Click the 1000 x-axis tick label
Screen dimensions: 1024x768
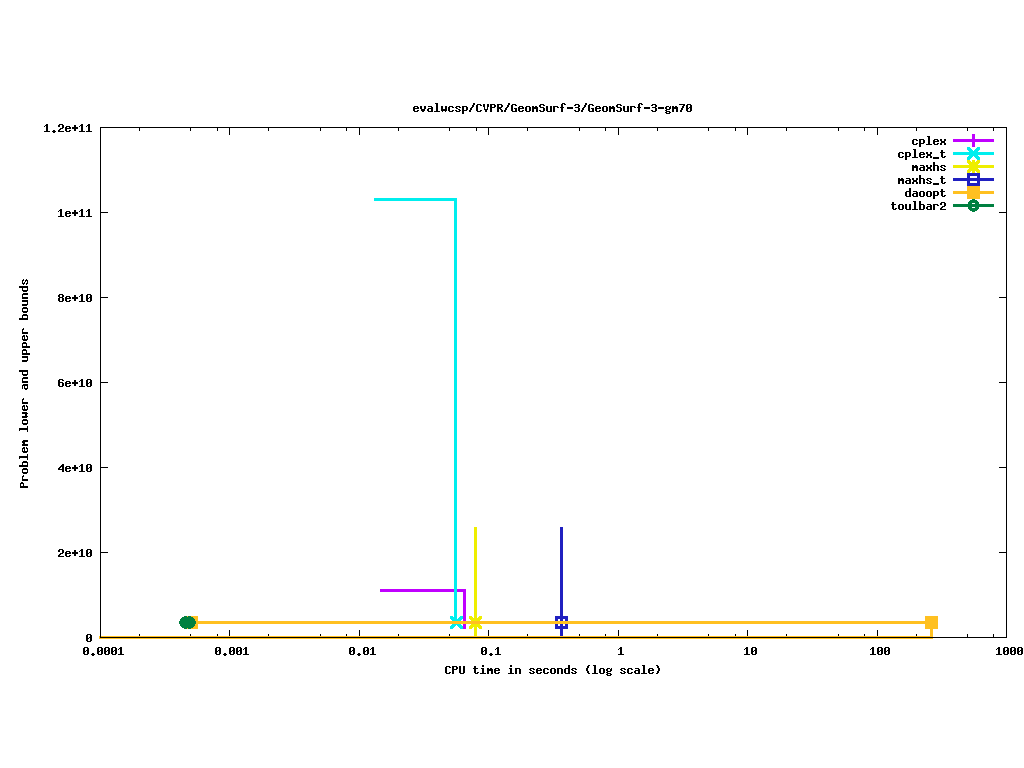1007,651
